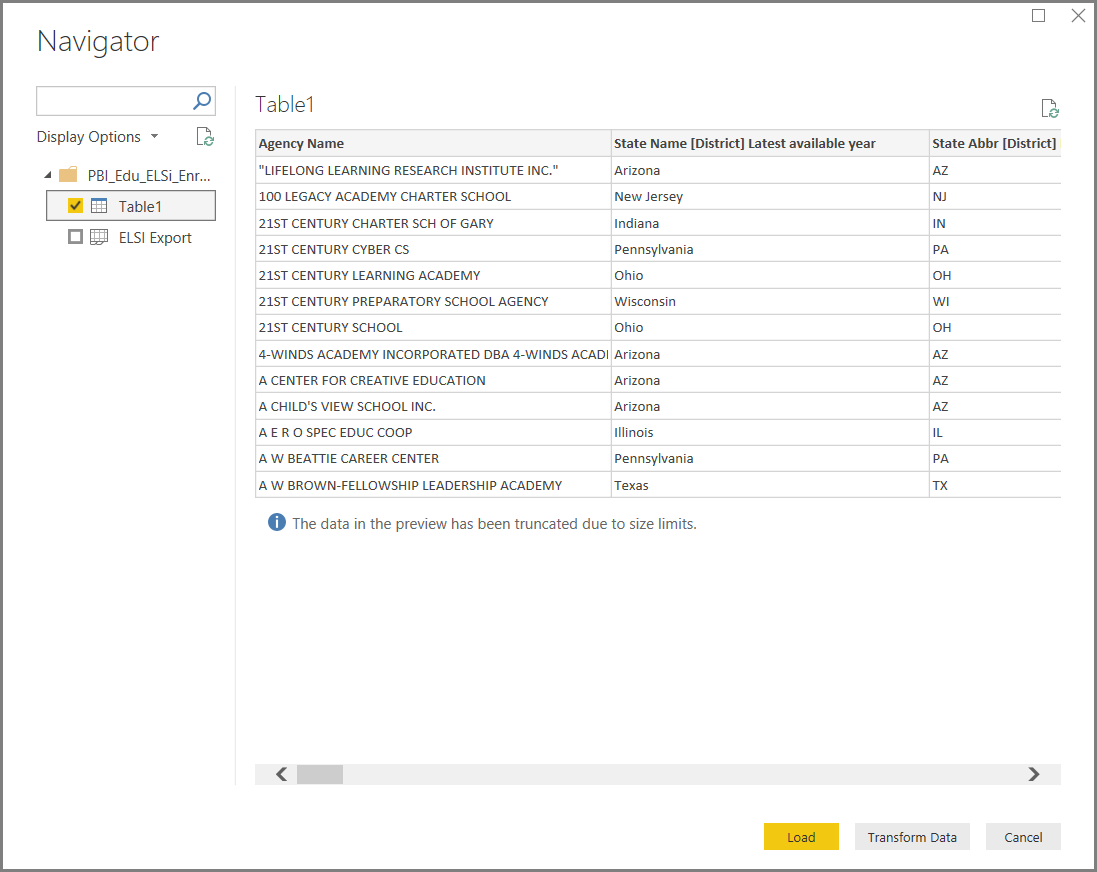
Task: Click A E R O SPEC EDUC COOP cell
Action: pyautogui.click(x=433, y=433)
